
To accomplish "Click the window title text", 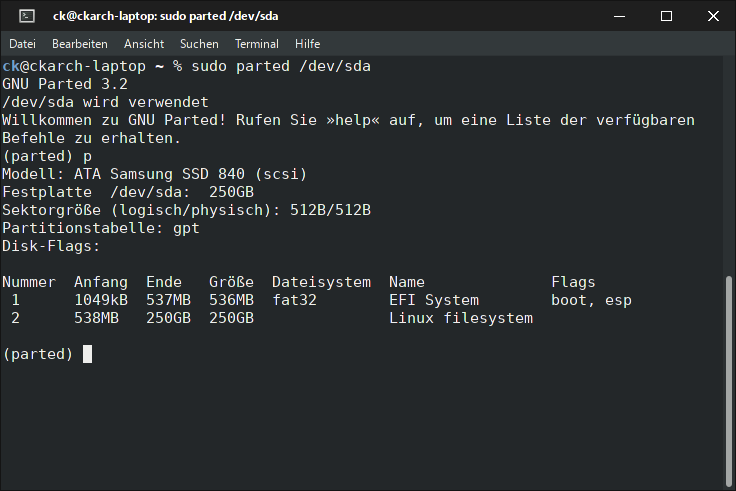I will (166, 16).
